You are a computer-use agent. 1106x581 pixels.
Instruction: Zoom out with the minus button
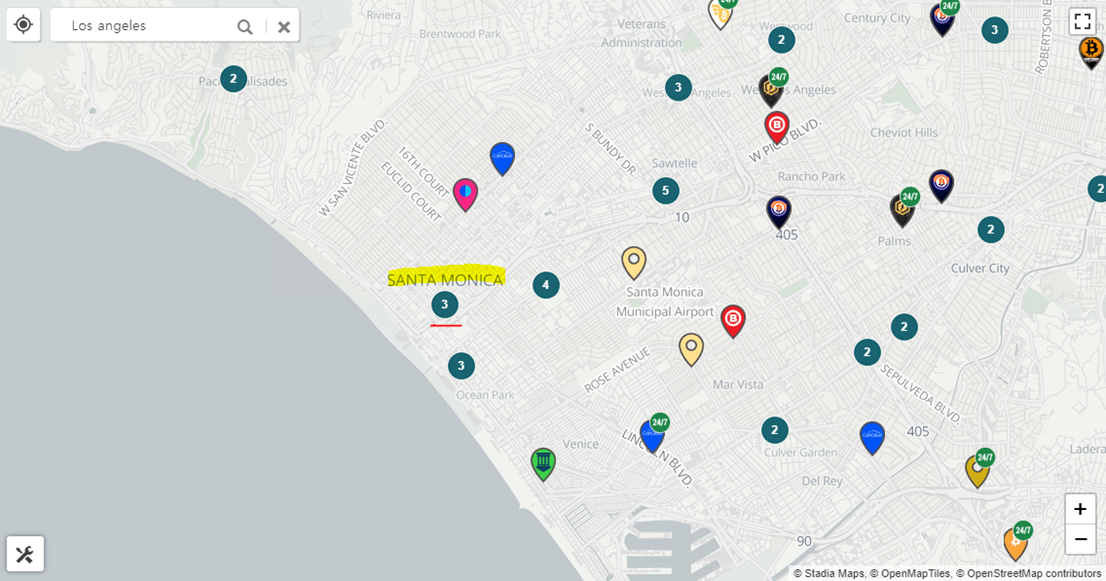pos(1080,539)
